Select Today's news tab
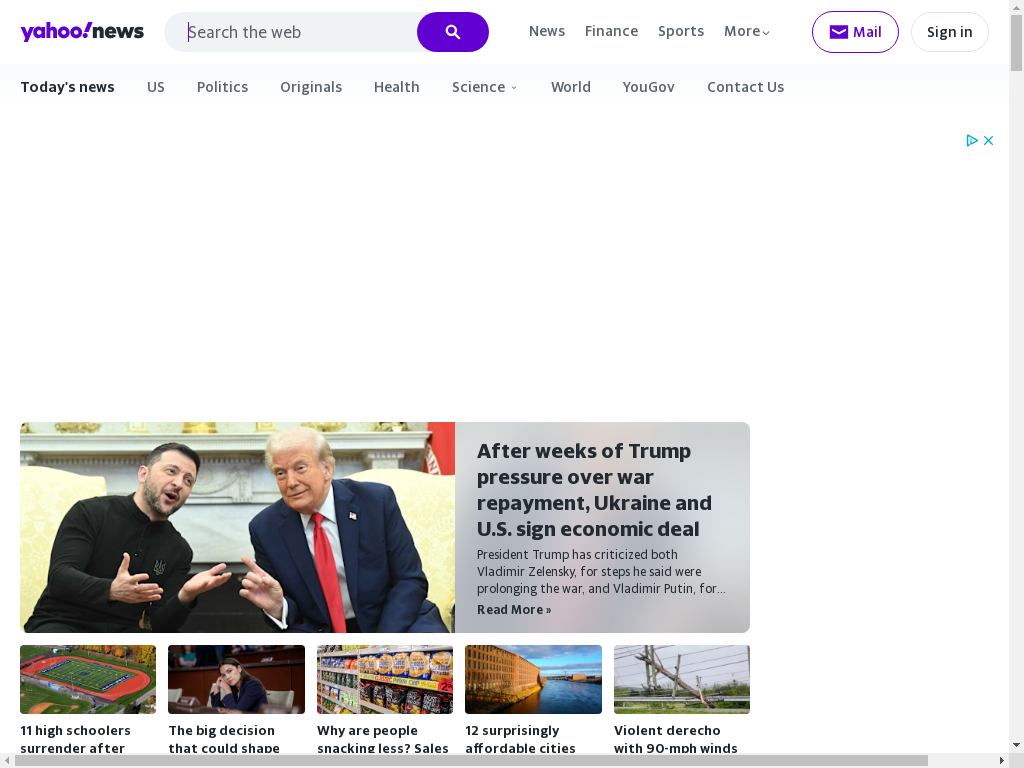The image size is (1024, 768). point(67,87)
